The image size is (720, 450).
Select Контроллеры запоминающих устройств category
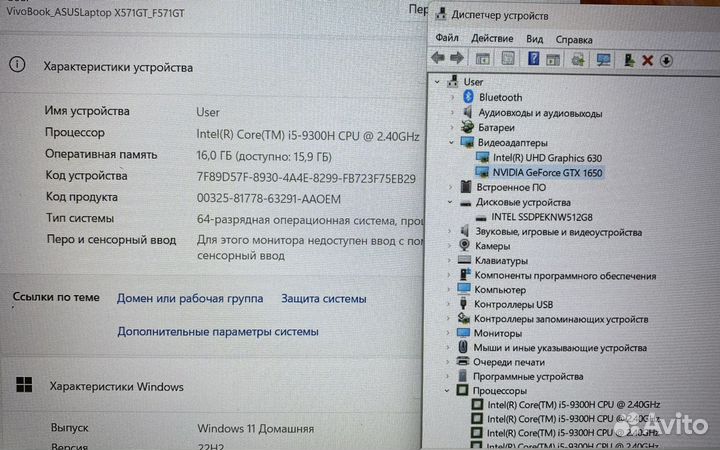click(561, 318)
